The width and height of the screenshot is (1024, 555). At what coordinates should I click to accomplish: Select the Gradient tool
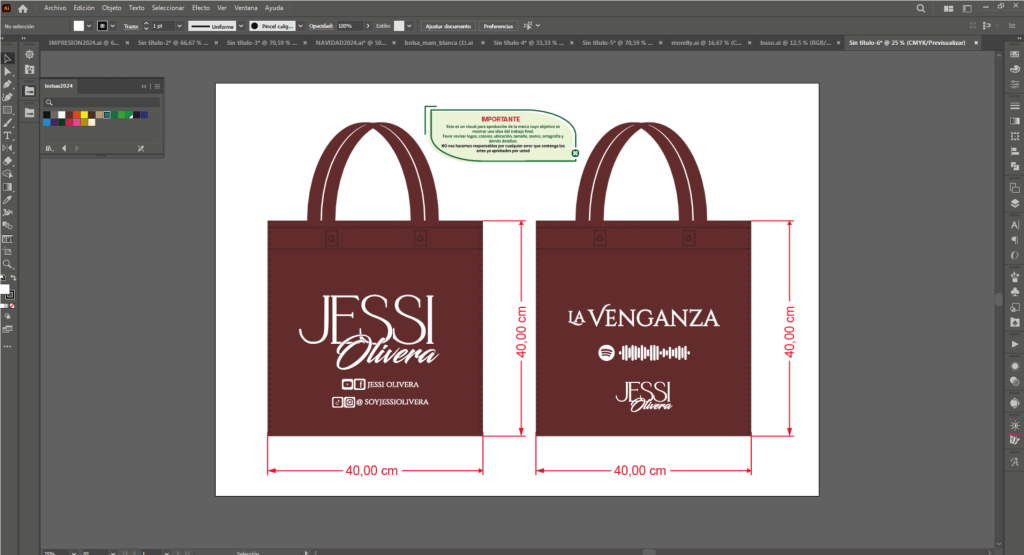tap(8, 187)
